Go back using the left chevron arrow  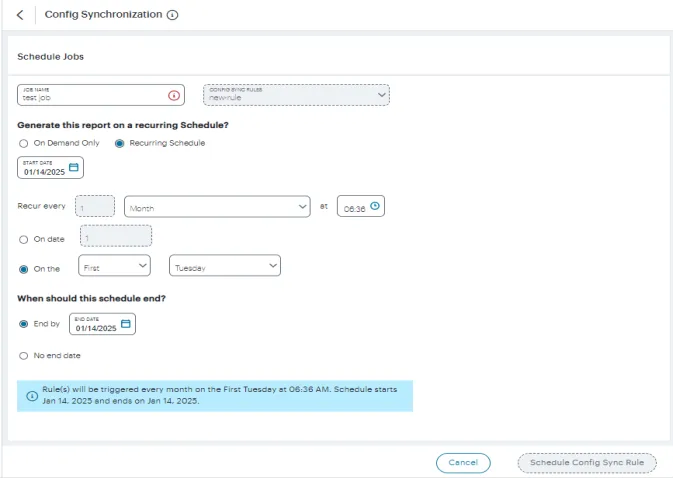(x=20, y=15)
